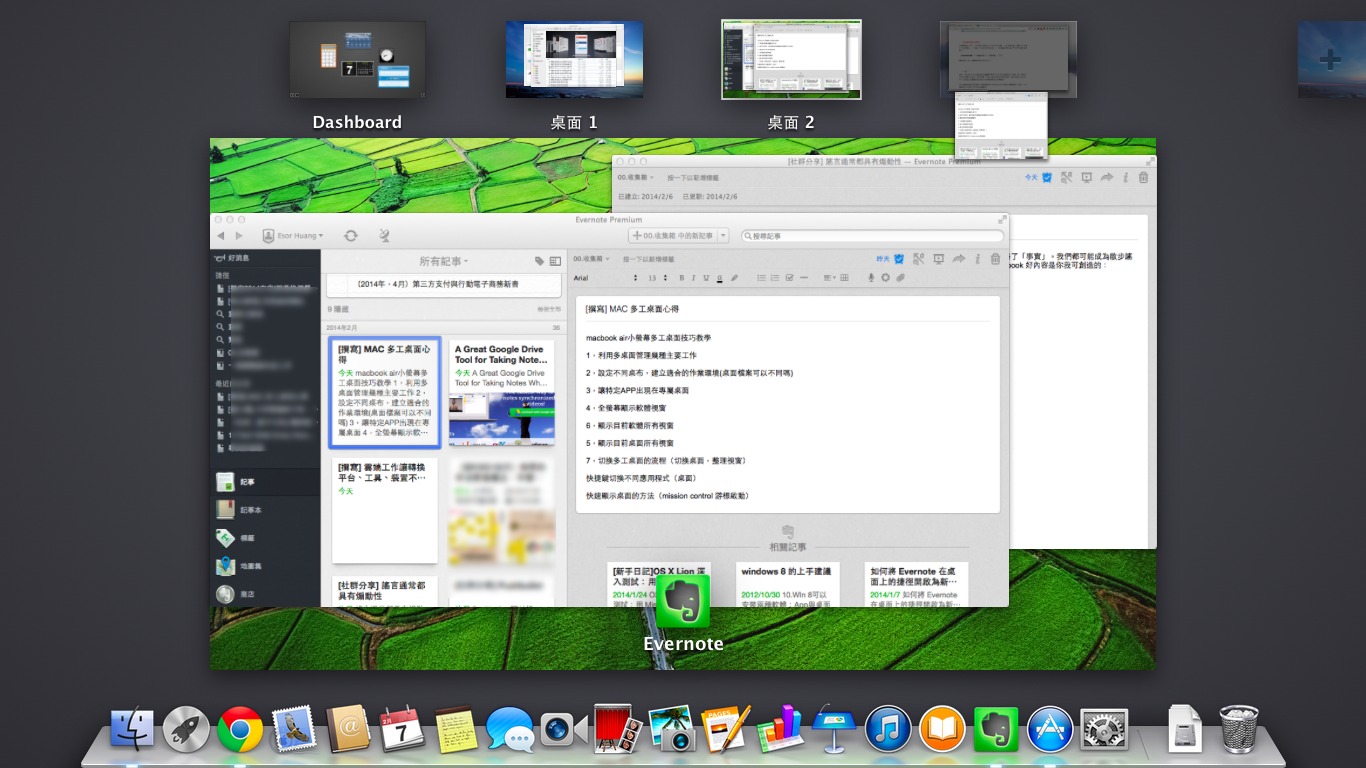Open the 00.收集箱 notebook selector in editor

pos(591,259)
